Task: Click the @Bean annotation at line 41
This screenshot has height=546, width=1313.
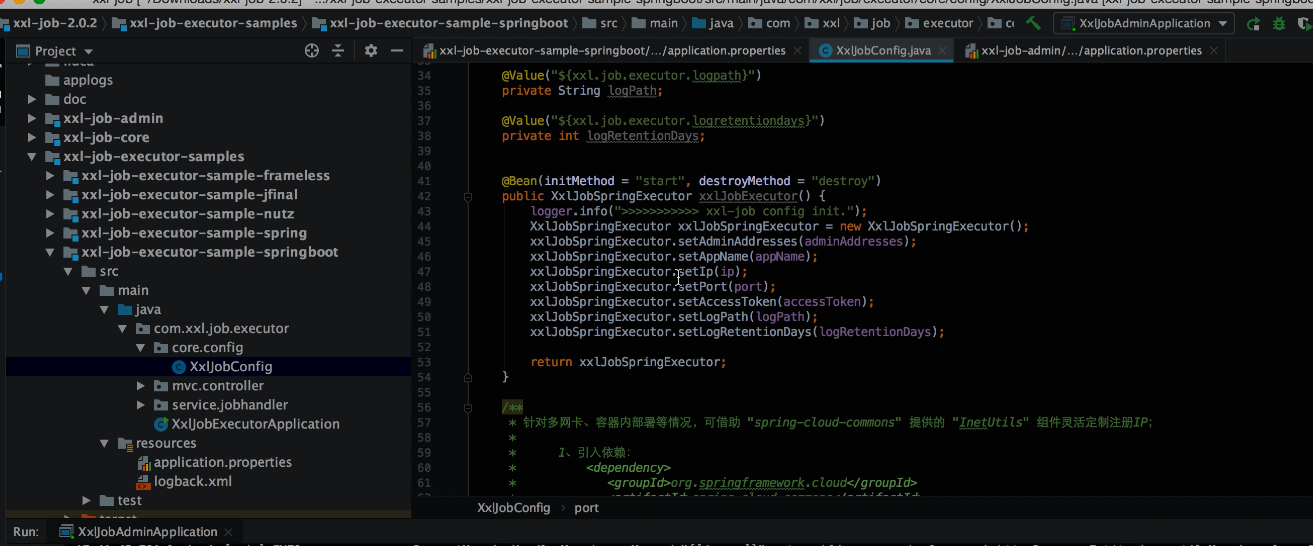Action: (519, 181)
